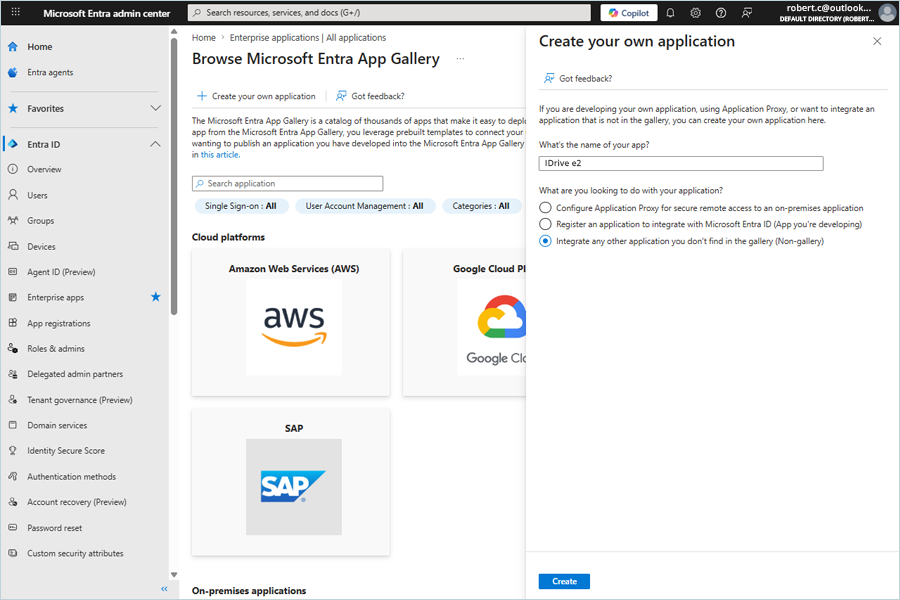Open the Amazon Web Services (AWS) card

point(291,323)
